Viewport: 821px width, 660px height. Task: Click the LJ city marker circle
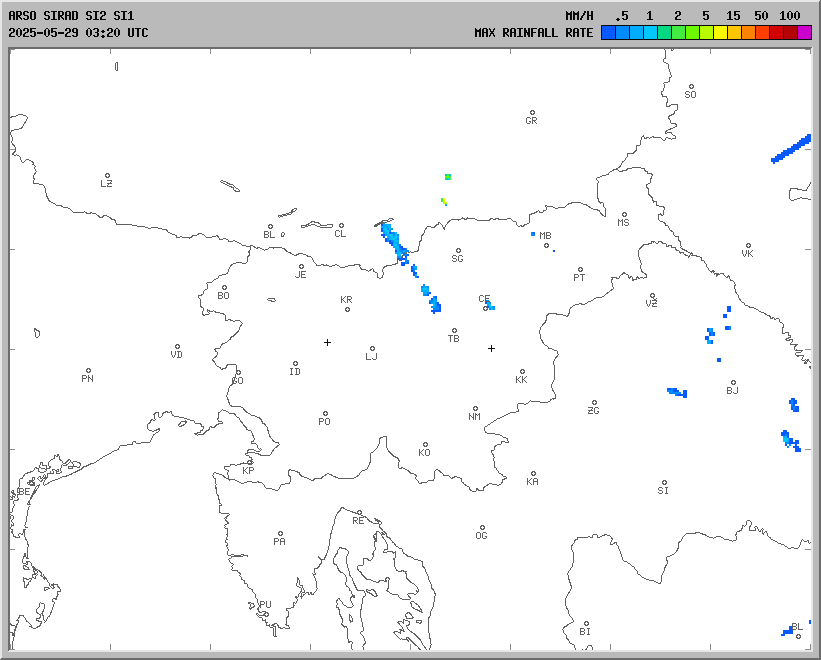click(372, 349)
